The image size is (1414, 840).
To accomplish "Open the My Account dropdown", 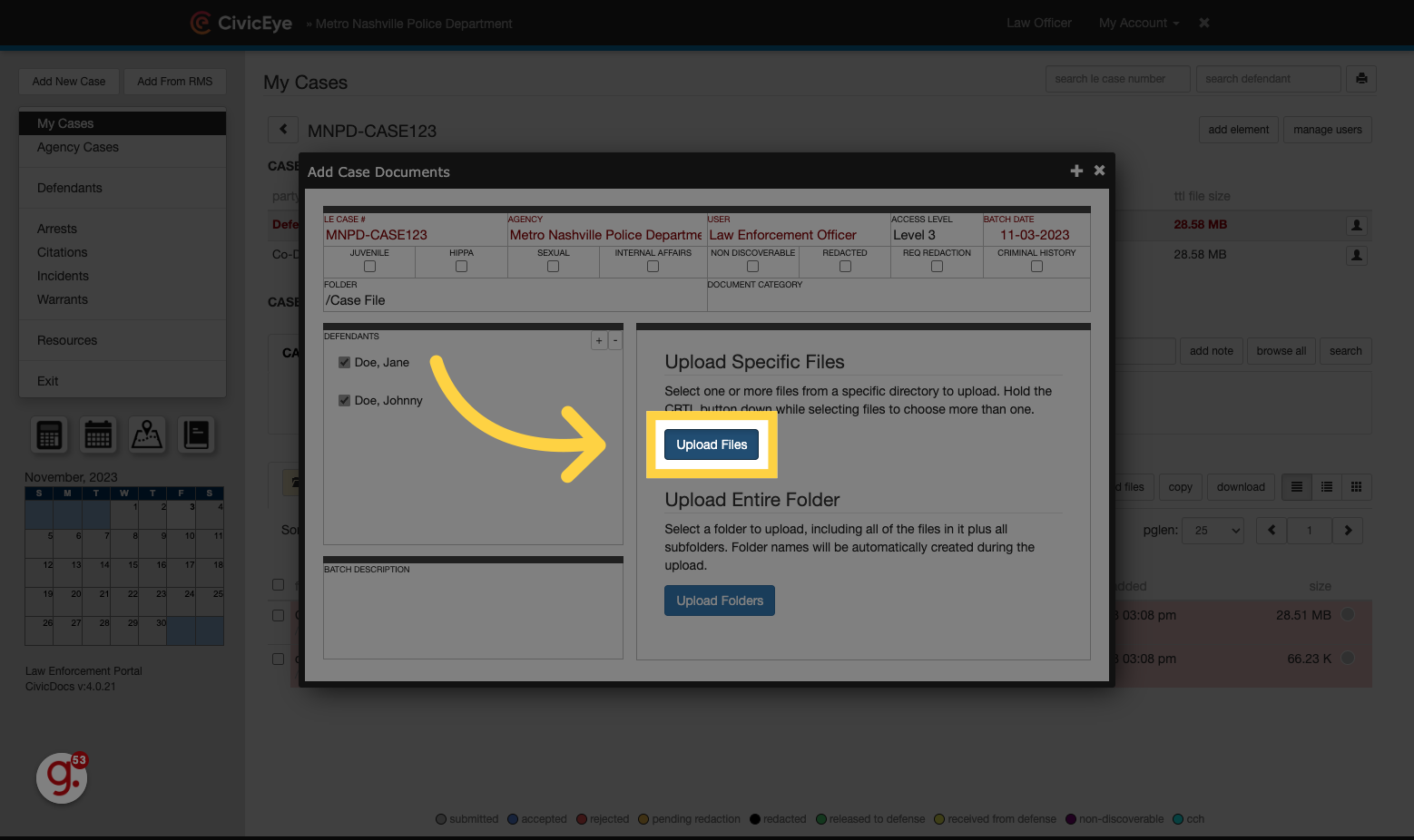I will 1139,23.
